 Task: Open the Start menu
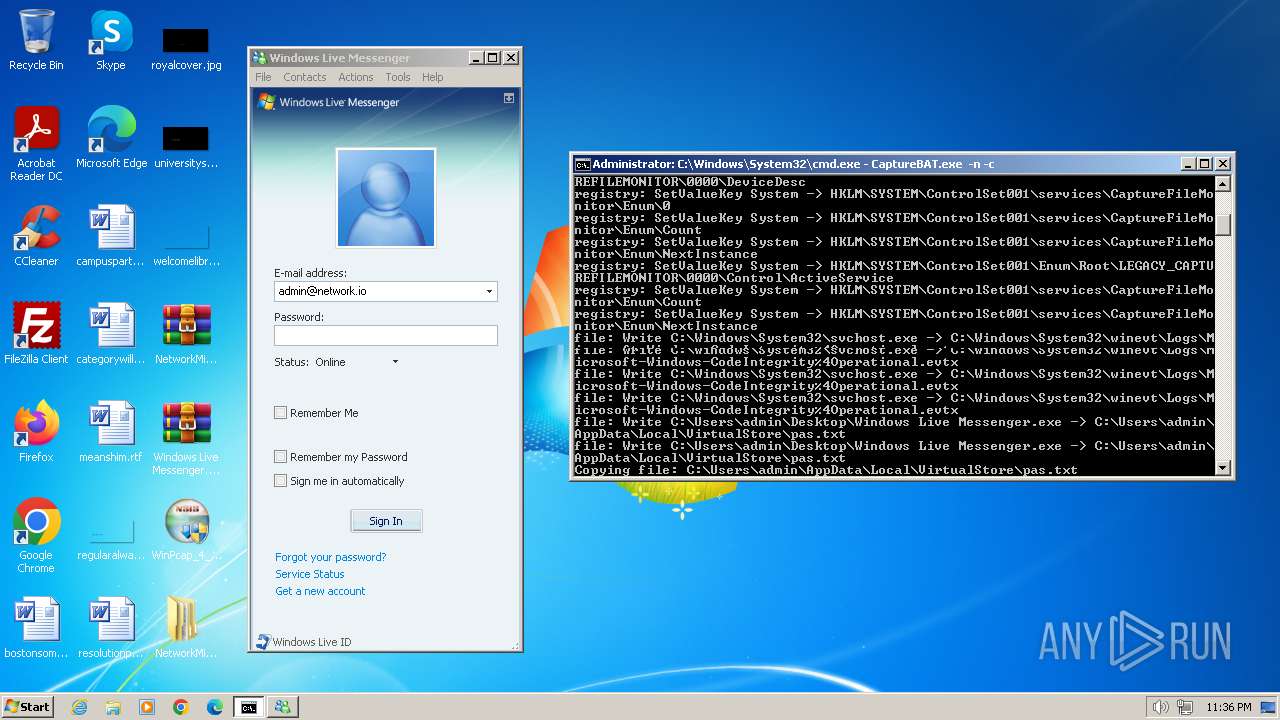coord(27,707)
